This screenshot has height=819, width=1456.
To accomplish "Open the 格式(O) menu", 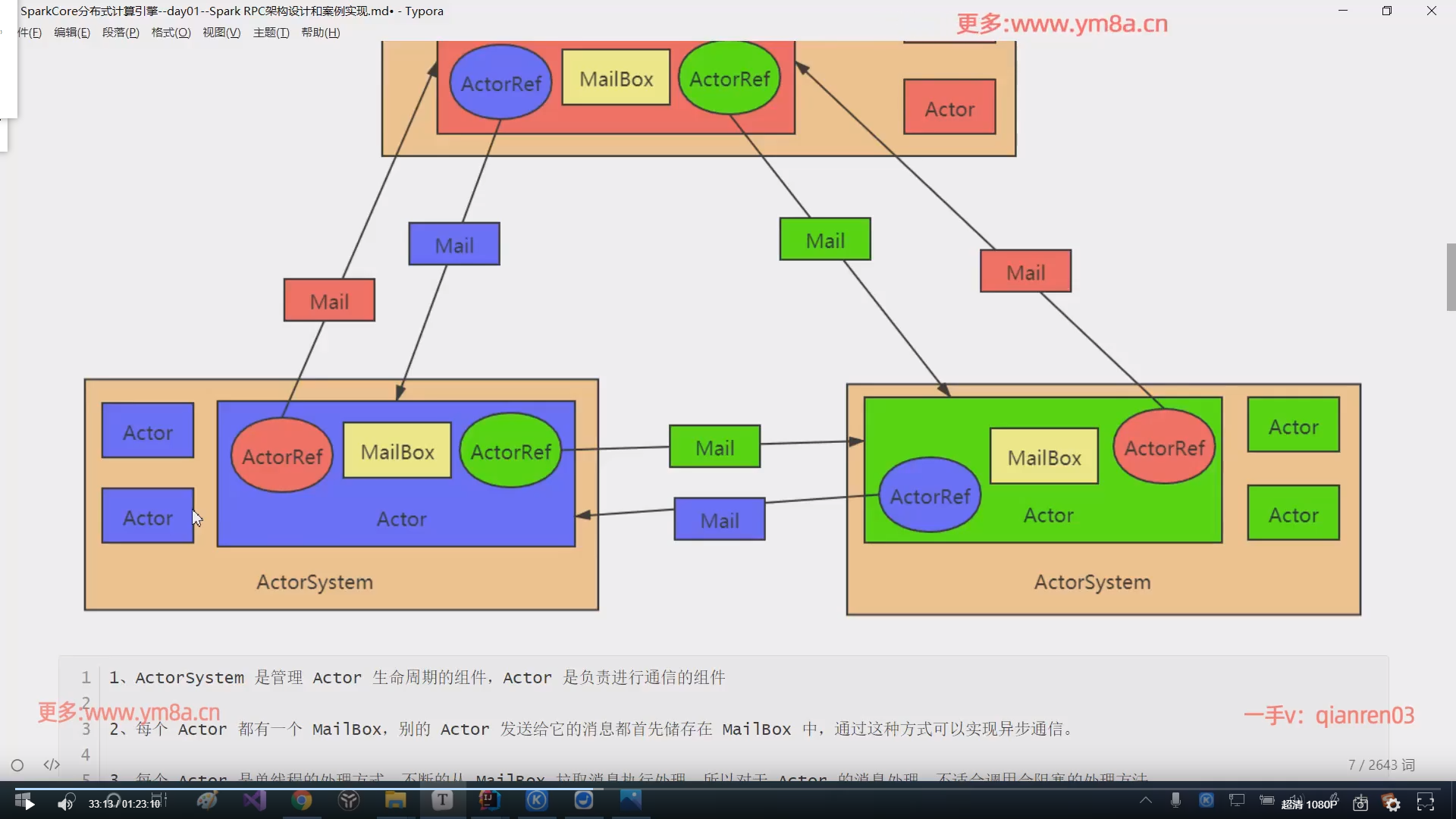I will pos(171,33).
